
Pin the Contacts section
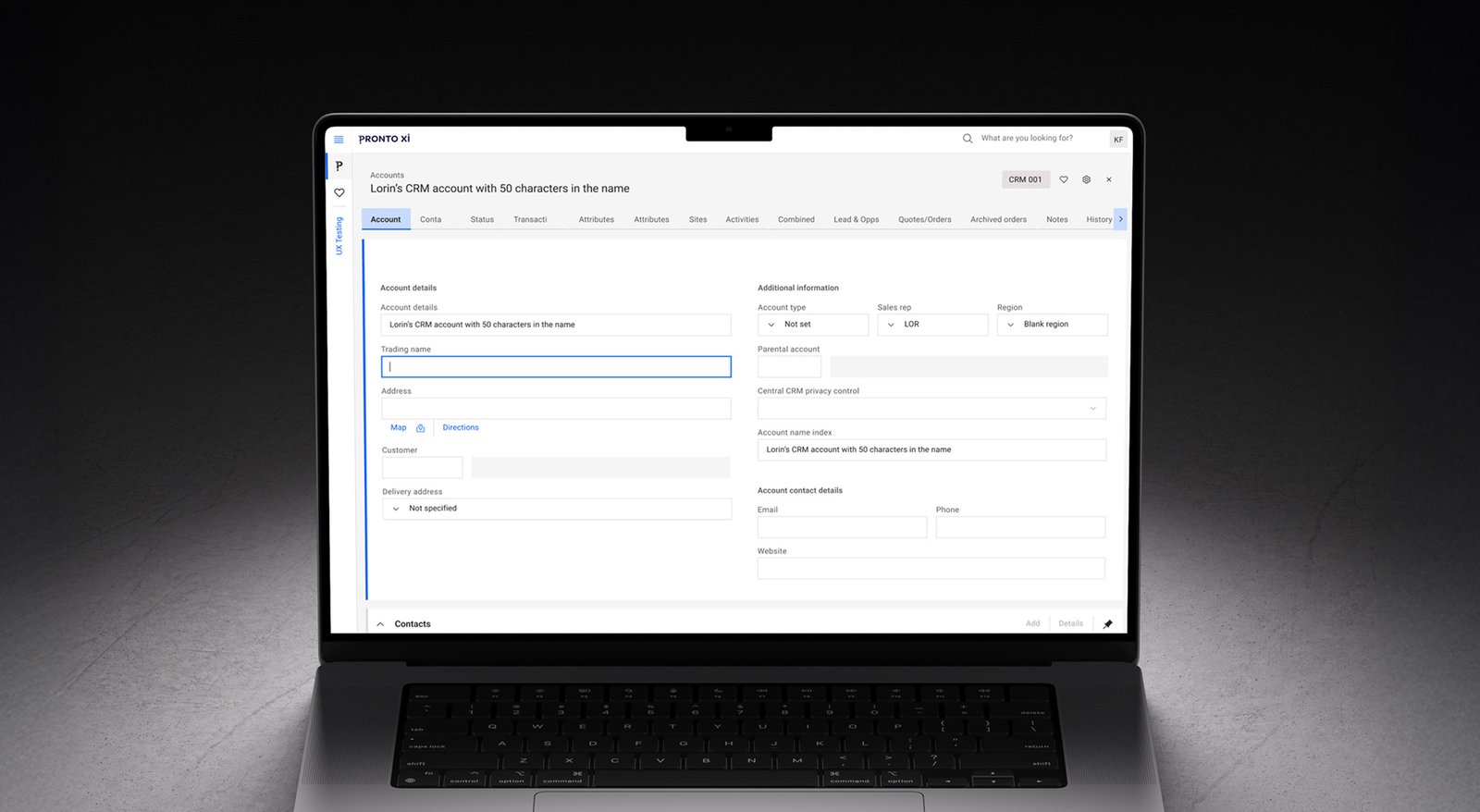tap(1107, 624)
